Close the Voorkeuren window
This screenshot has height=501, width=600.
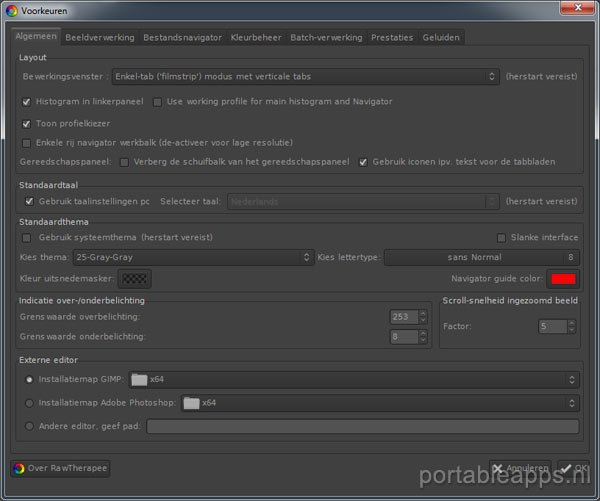point(577,7)
